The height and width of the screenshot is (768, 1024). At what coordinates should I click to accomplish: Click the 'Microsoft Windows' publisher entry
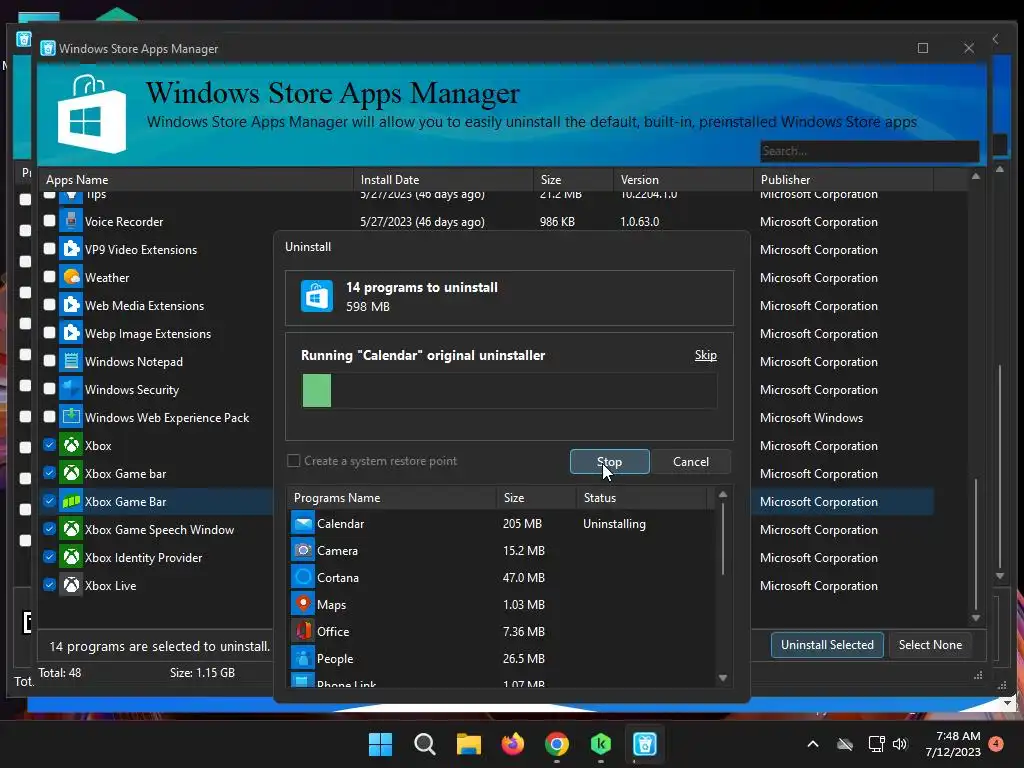click(811, 418)
